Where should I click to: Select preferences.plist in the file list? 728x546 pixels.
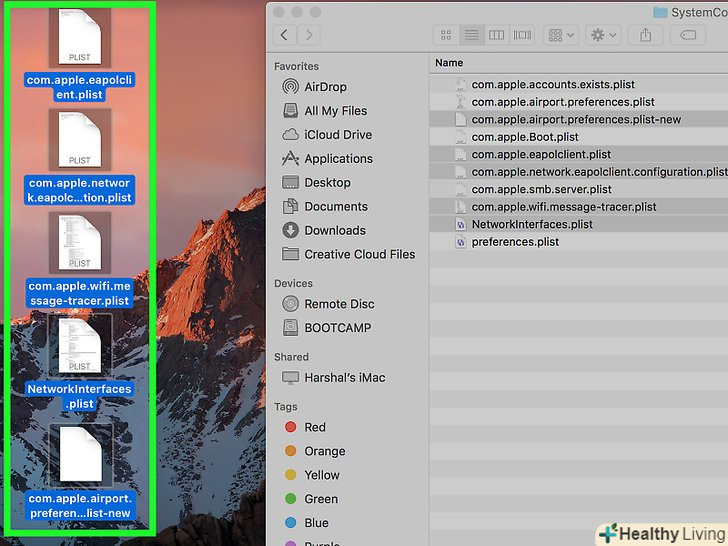click(x=515, y=242)
